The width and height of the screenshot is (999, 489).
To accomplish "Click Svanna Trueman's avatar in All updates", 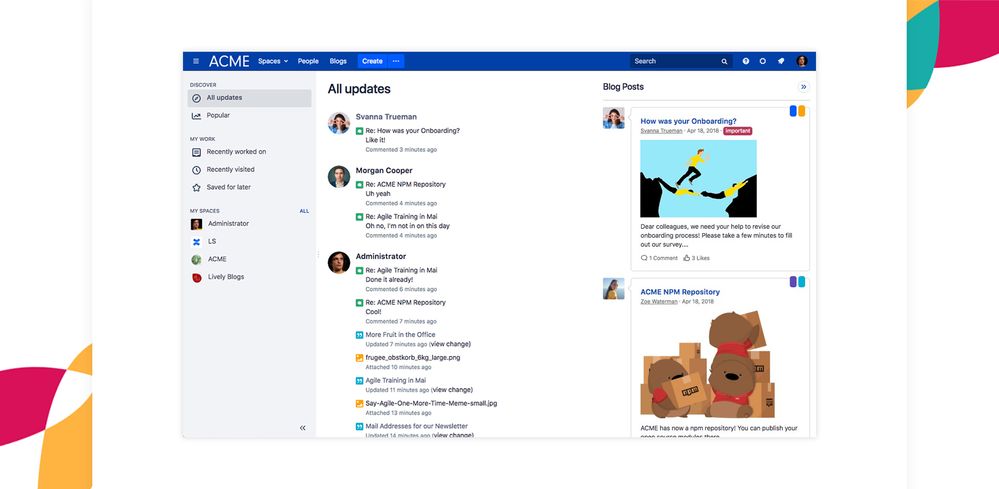I will click(339, 123).
